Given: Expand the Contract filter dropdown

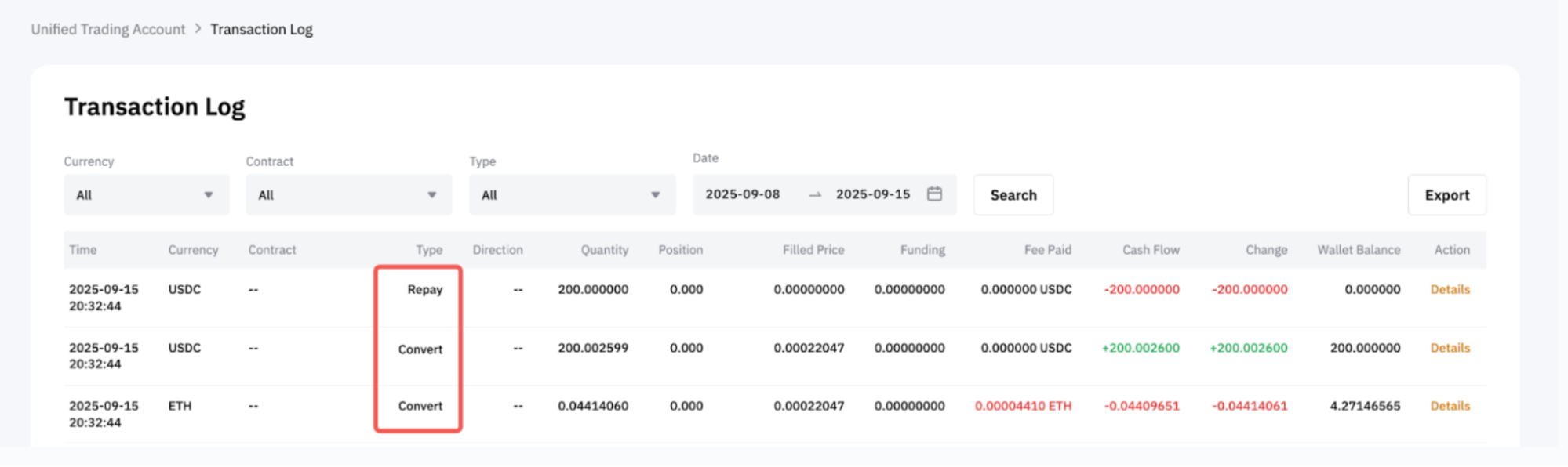Looking at the screenshot, I should (x=348, y=195).
